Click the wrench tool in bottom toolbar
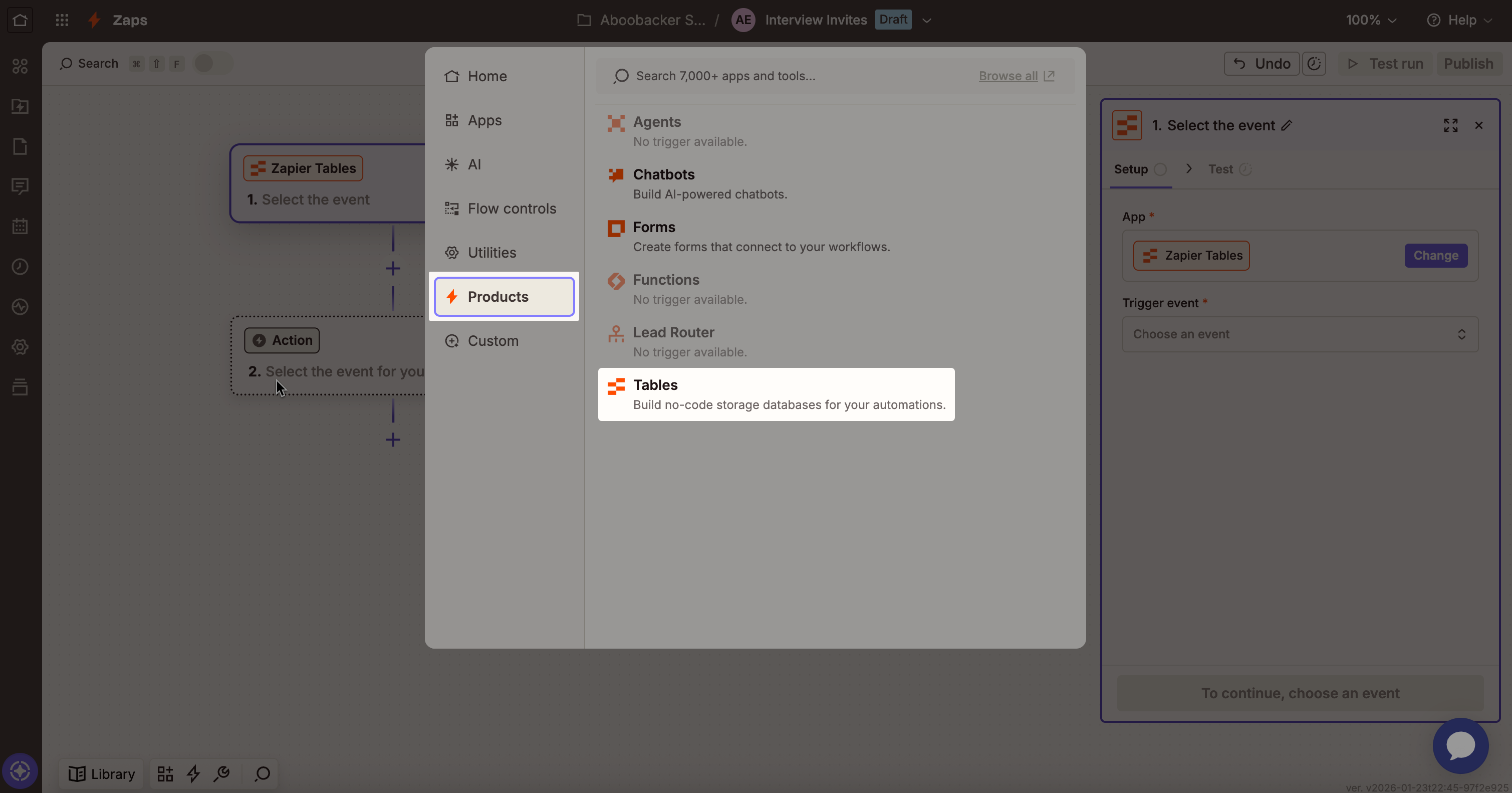1512x793 pixels. [x=221, y=773]
